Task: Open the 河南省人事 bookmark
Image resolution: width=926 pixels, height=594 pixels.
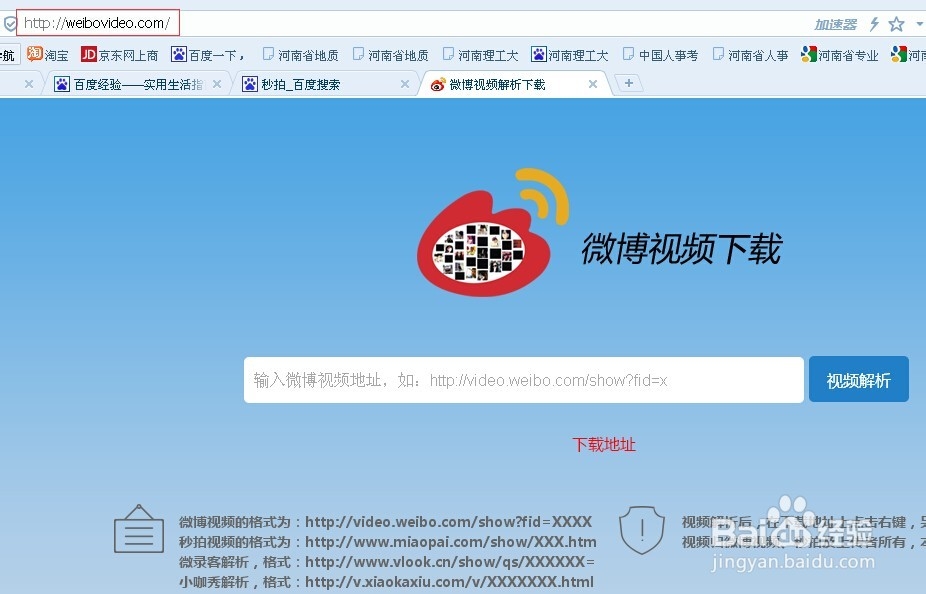Action: click(750, 55)
